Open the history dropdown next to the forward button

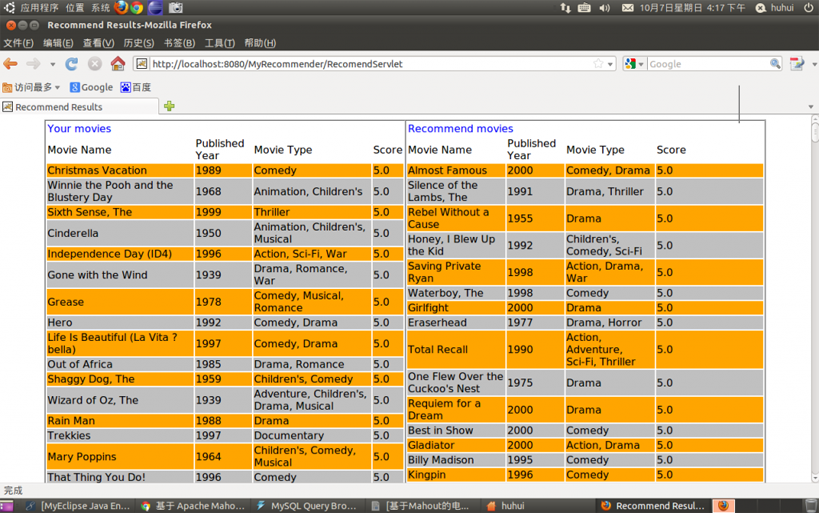click(x=52, y=64)
